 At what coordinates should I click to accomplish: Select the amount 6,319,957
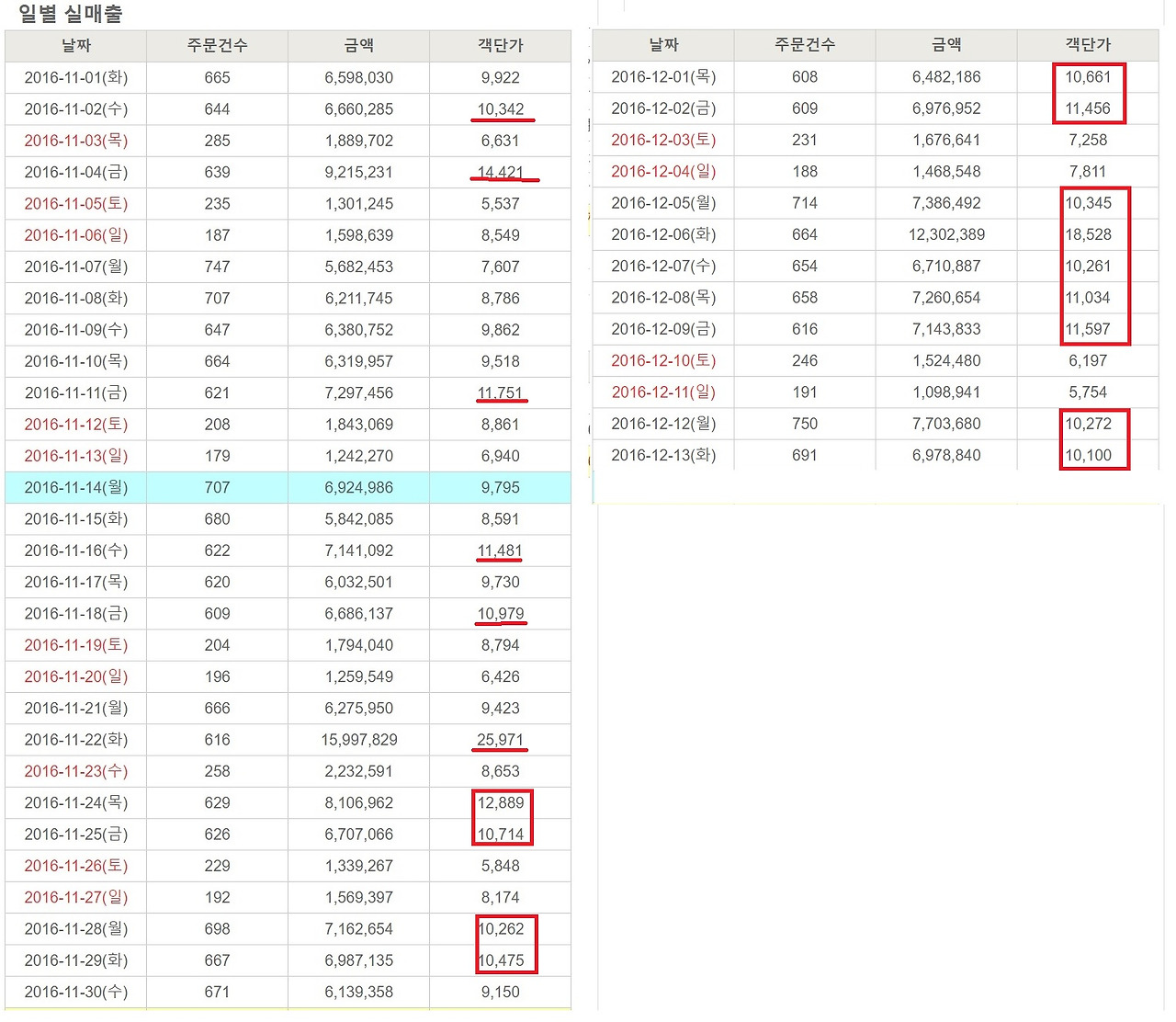(359, 361)
